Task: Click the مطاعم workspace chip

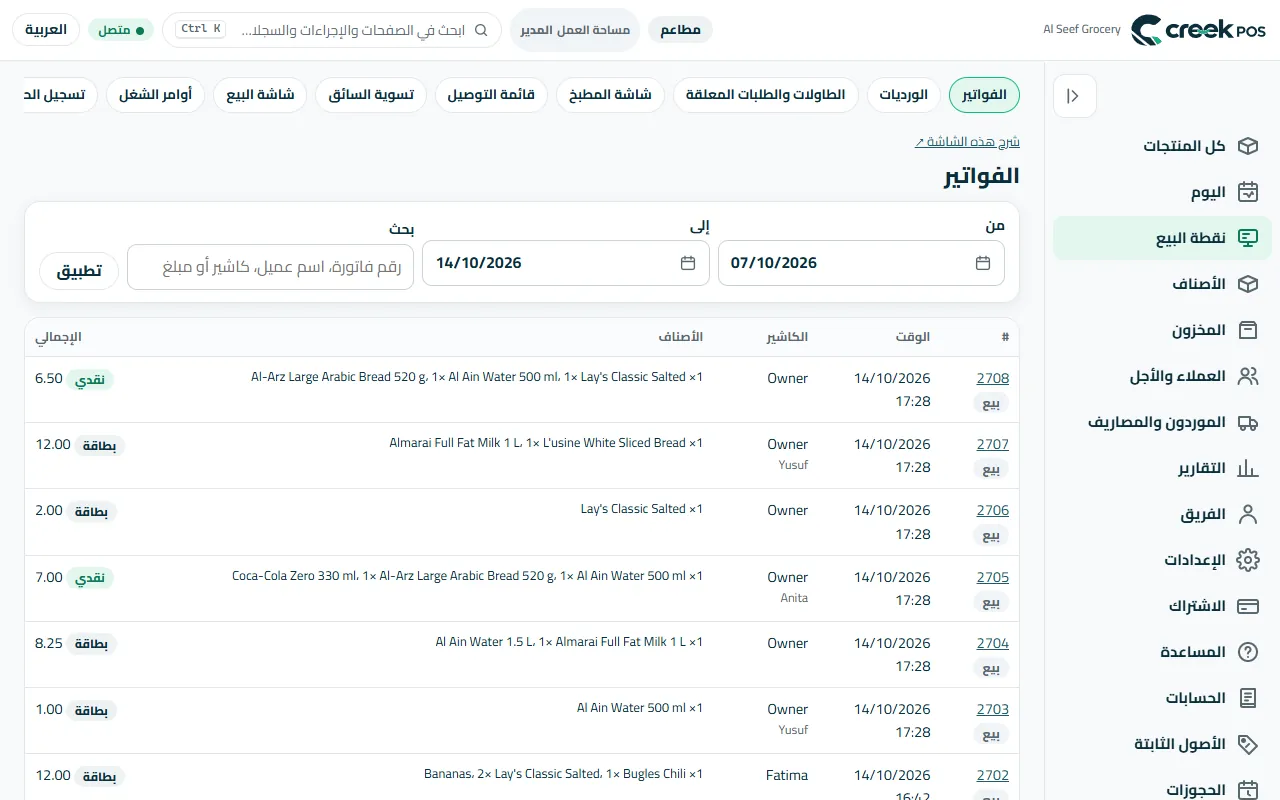Action: (680, 30)
